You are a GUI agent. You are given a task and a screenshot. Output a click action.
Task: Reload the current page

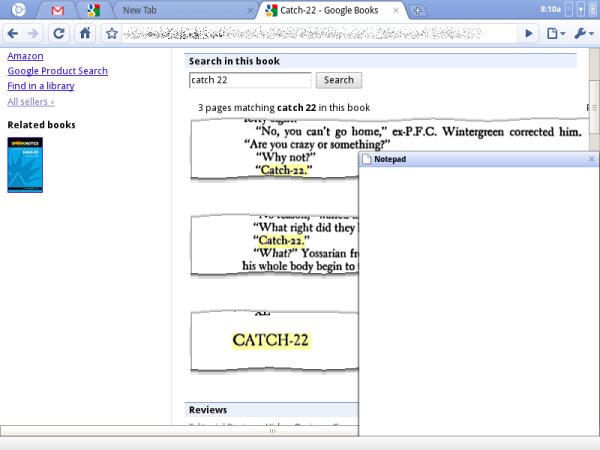pos(59,34)
